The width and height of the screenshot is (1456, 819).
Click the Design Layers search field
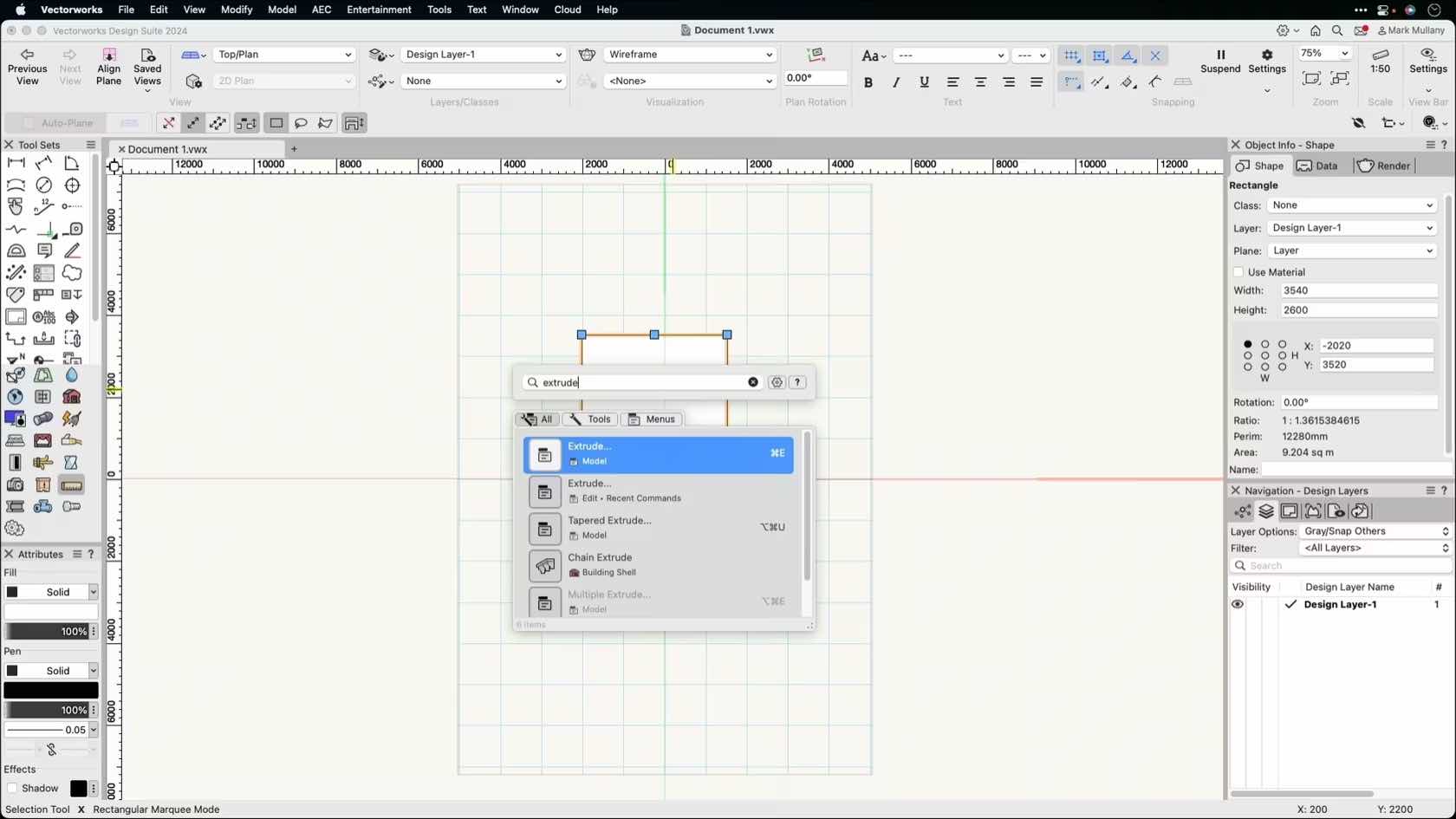point(1340,566)
